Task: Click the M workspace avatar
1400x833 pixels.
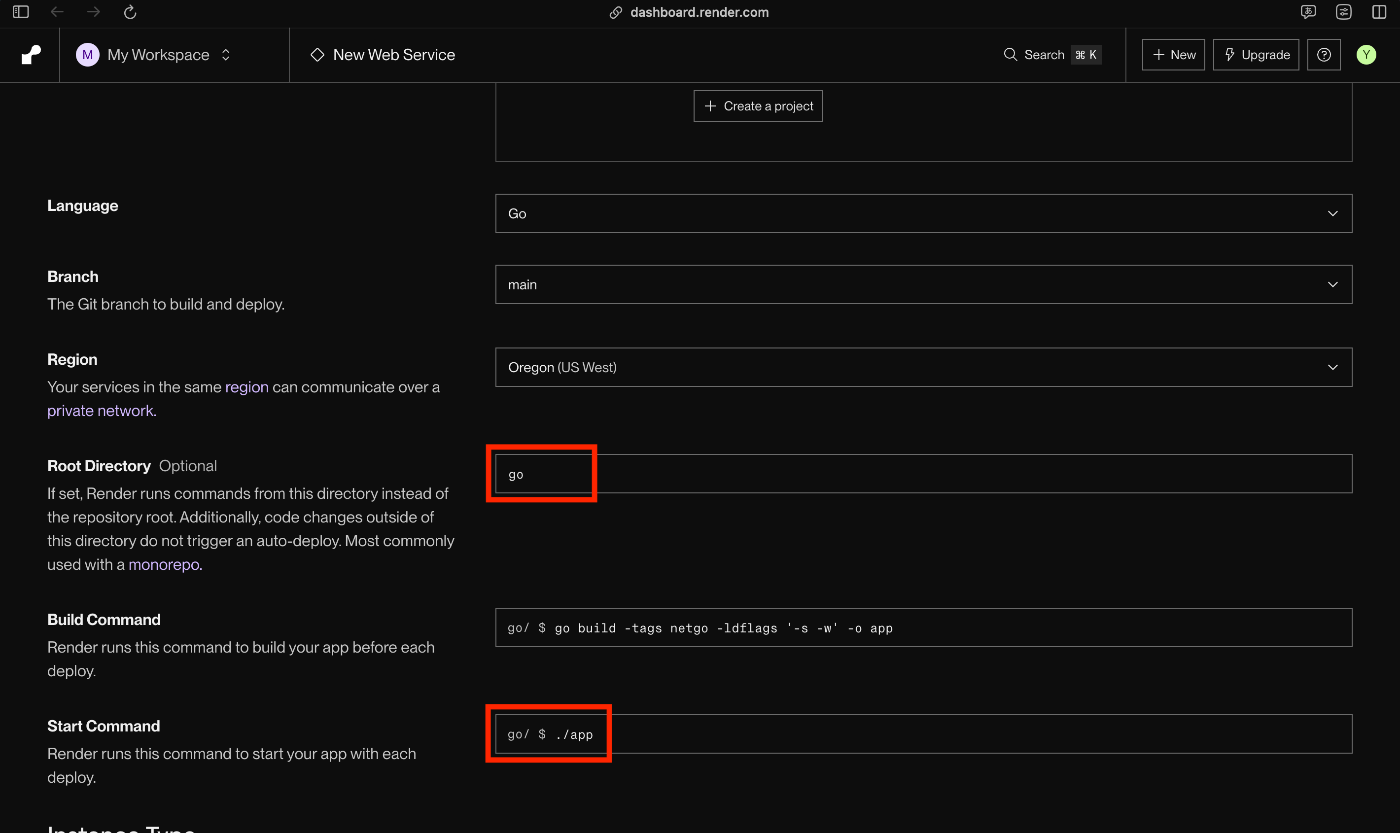Action: click(x=87, y=55)
